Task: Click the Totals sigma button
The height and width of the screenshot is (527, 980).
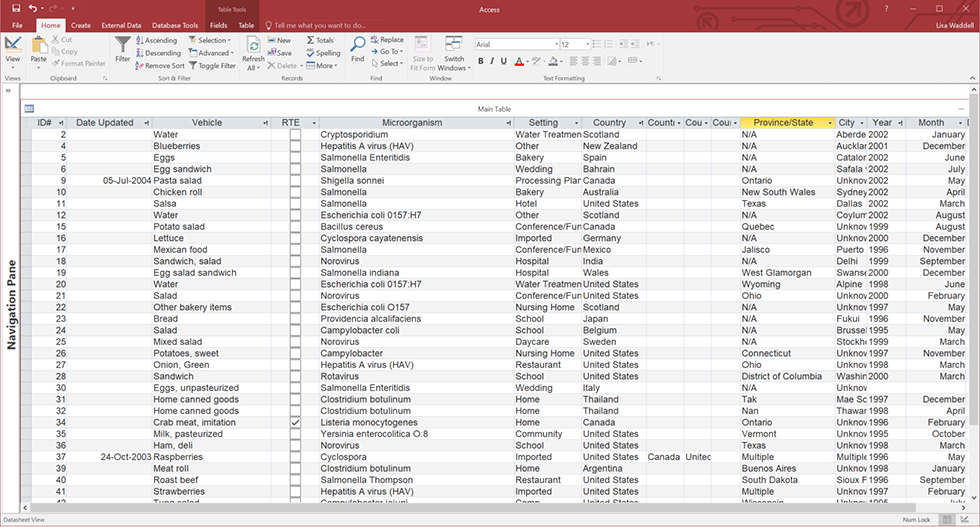Action: click(321, 41)
